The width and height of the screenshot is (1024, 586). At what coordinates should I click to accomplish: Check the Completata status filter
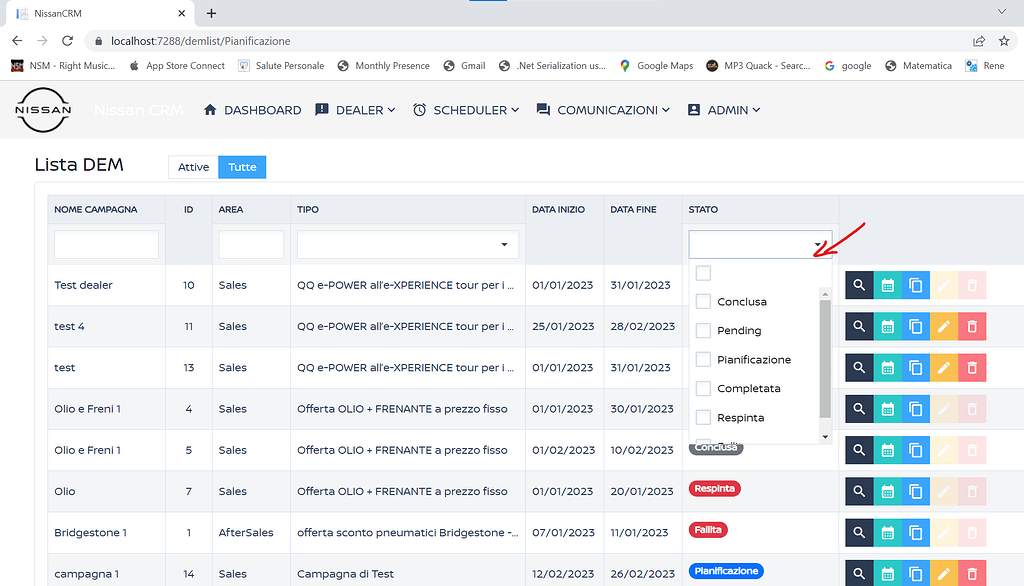pyautogui.click(x=703, y=388)
